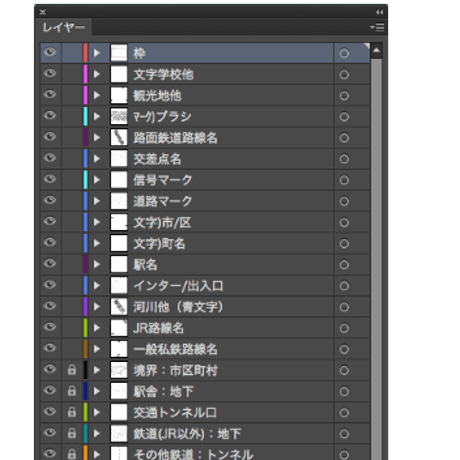
Task: Select the 河川他（青文字）layer thumbnail
Action: click(x=119, y=307)
